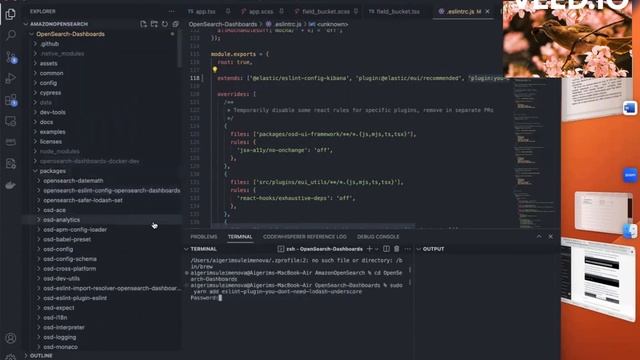The image size is (640, 360).
Task: Open Explorer more actions ellipsis
Action: tap(172, 11)
